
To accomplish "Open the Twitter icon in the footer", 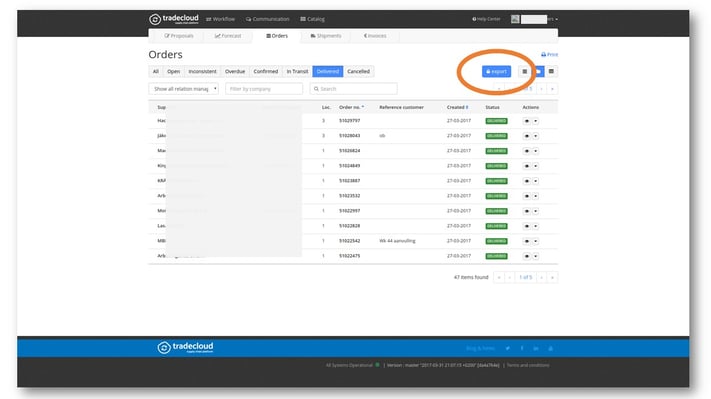I will coord(508,348).
